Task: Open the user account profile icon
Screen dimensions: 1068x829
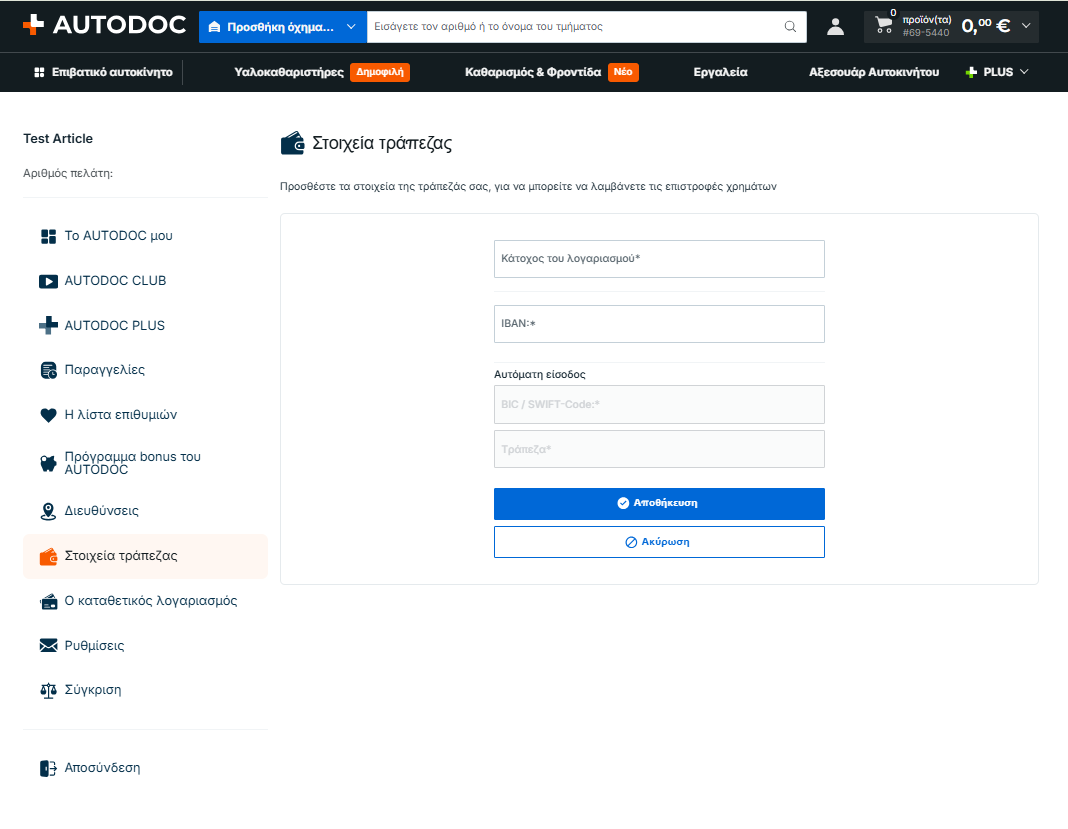Action: coord(835,27)
